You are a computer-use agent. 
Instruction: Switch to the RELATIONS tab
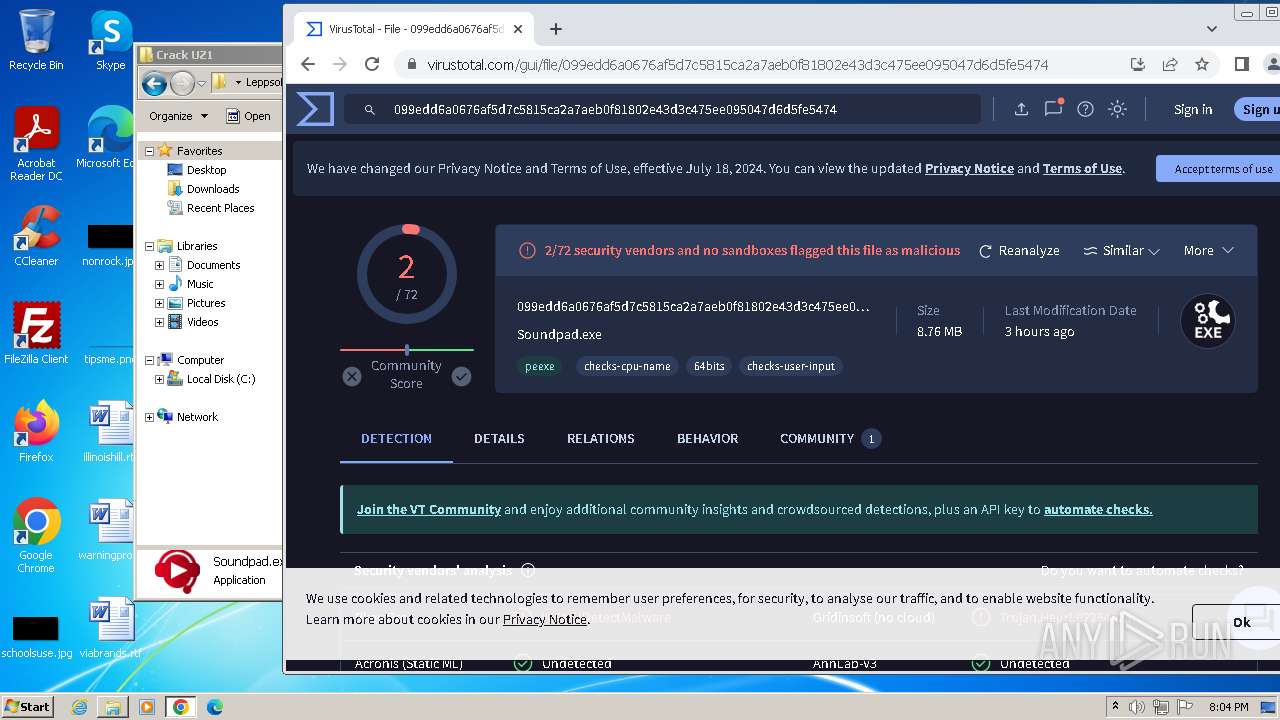coord(600,438)
